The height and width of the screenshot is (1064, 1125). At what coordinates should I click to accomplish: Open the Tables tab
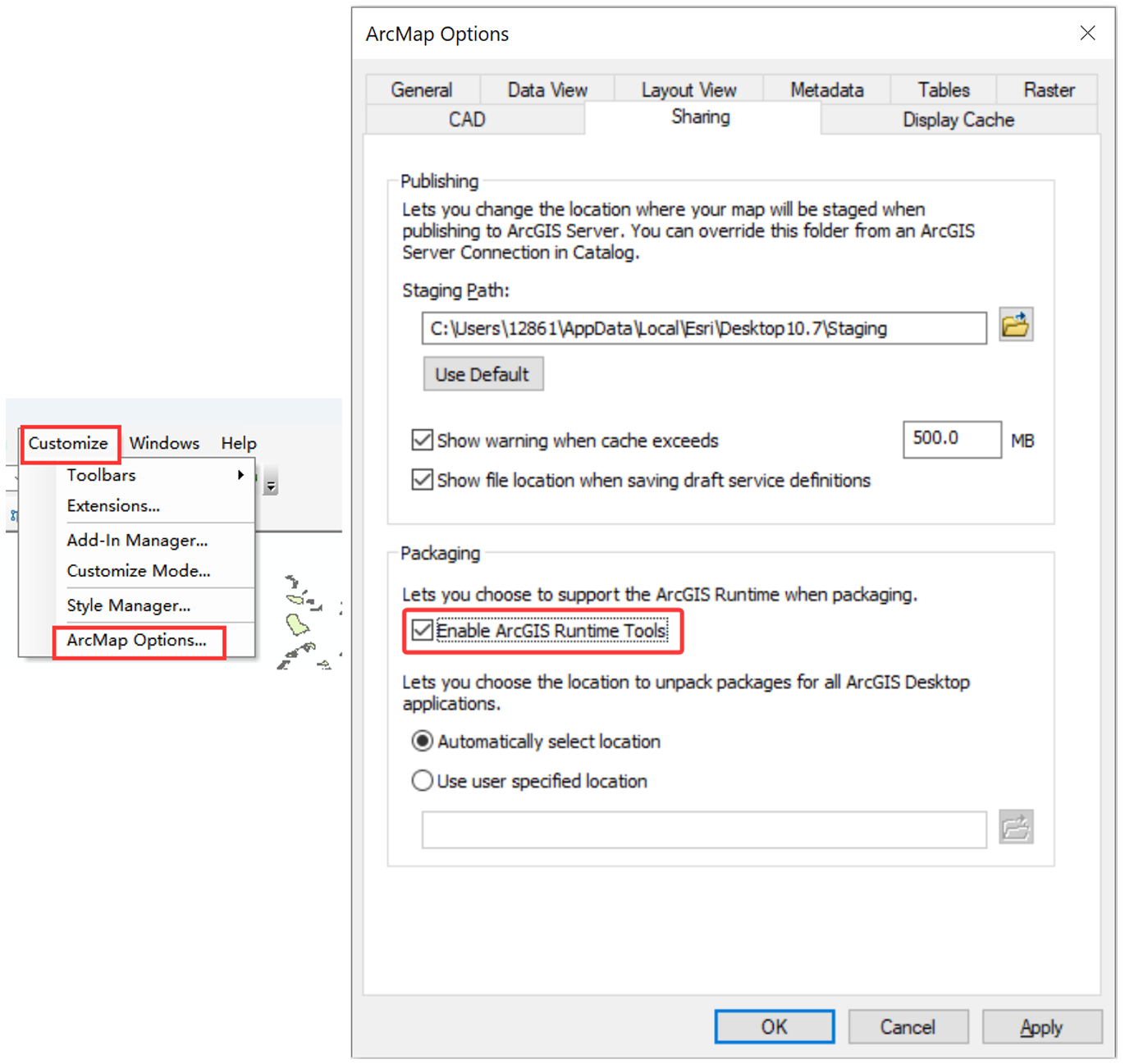[x=944, y=90]
